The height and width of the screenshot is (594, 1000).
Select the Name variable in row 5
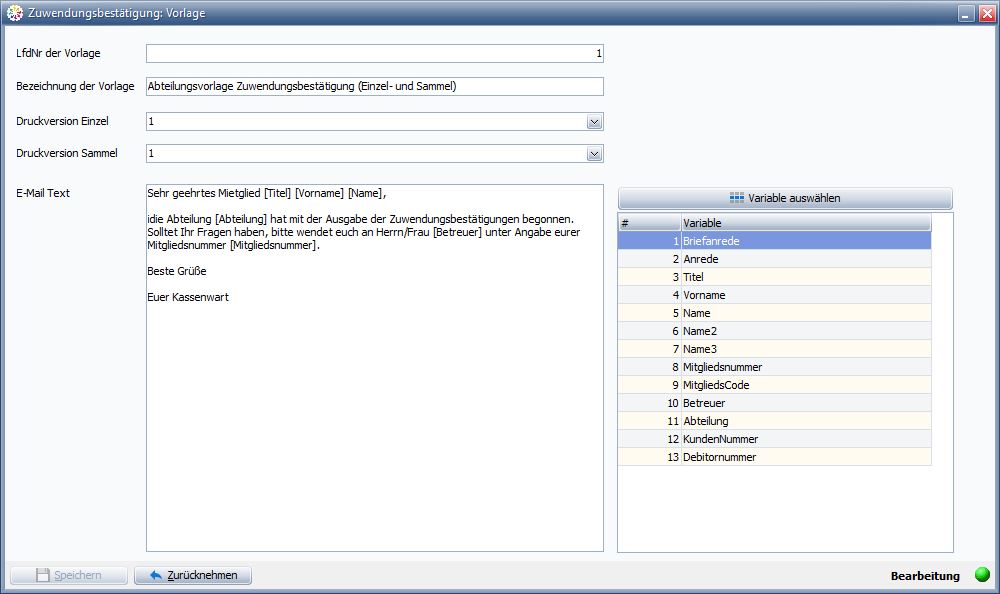point(774,313)
